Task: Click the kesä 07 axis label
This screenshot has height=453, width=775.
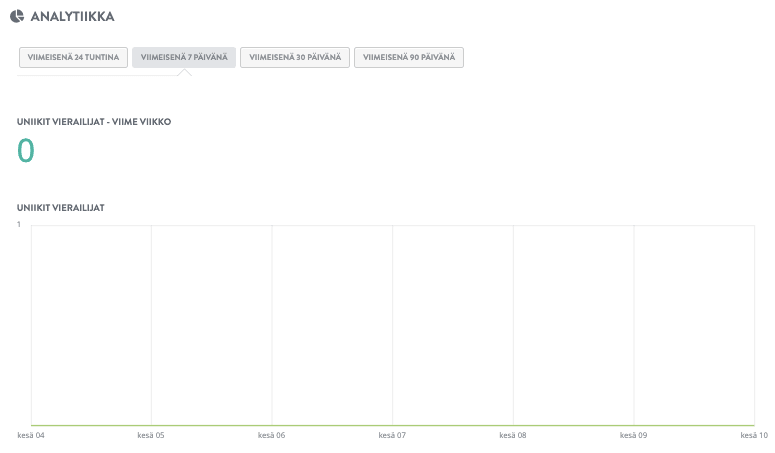Action: pyautogui.click(x=392, y=435)
